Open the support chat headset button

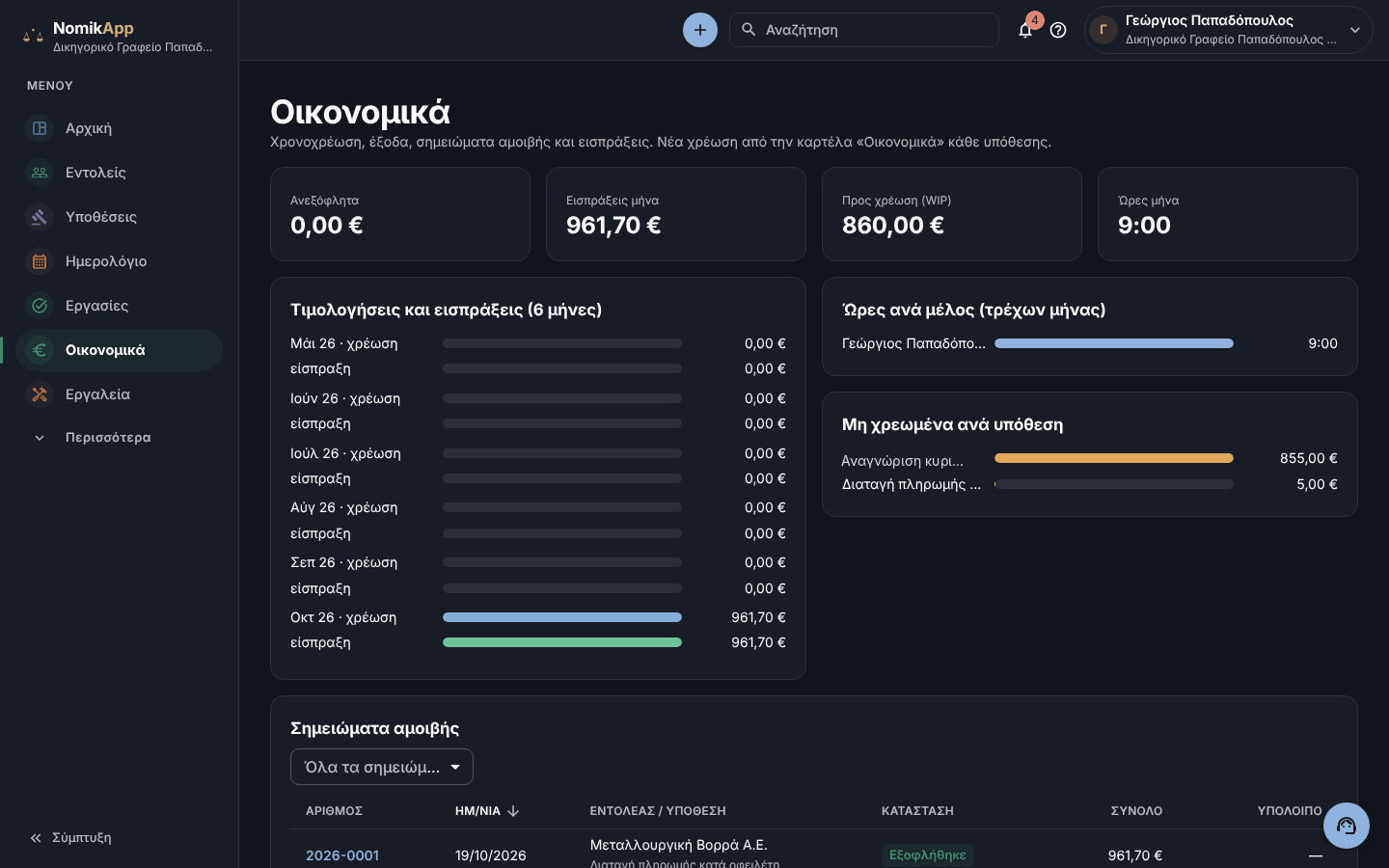(x=1347, y=826)
